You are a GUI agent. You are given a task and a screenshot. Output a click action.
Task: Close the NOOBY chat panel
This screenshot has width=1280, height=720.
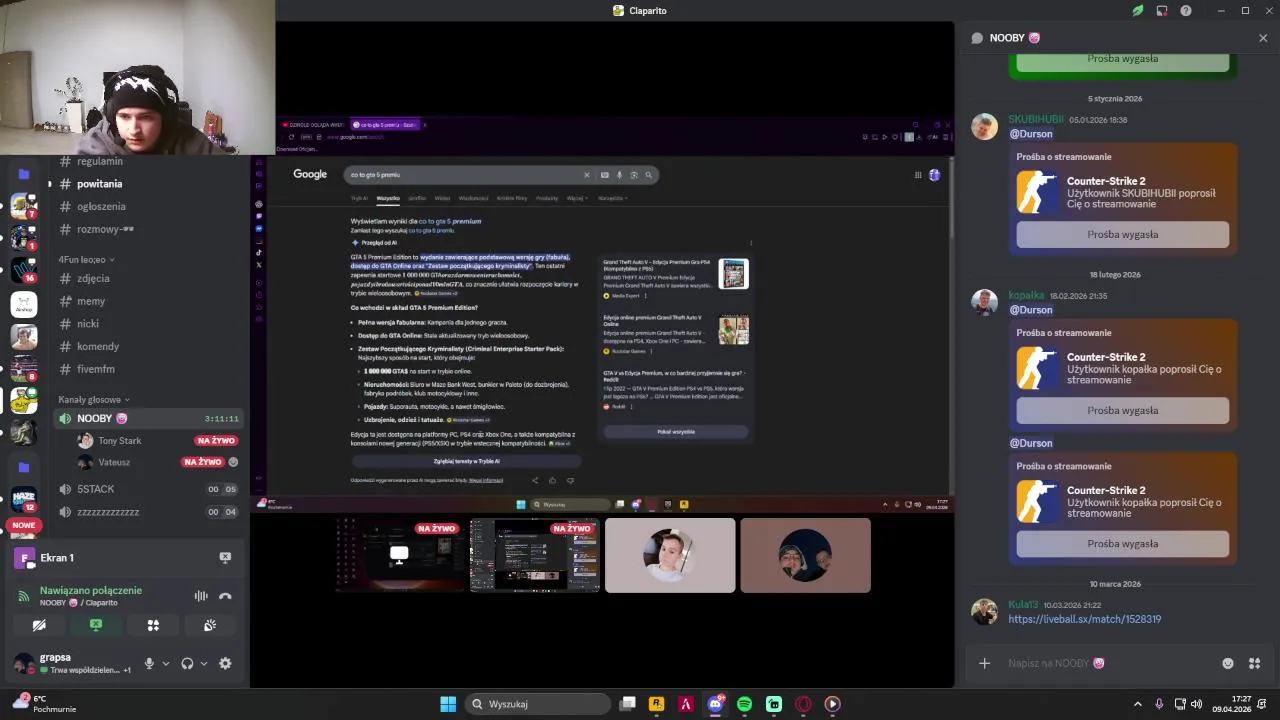tap(1263, 38)
